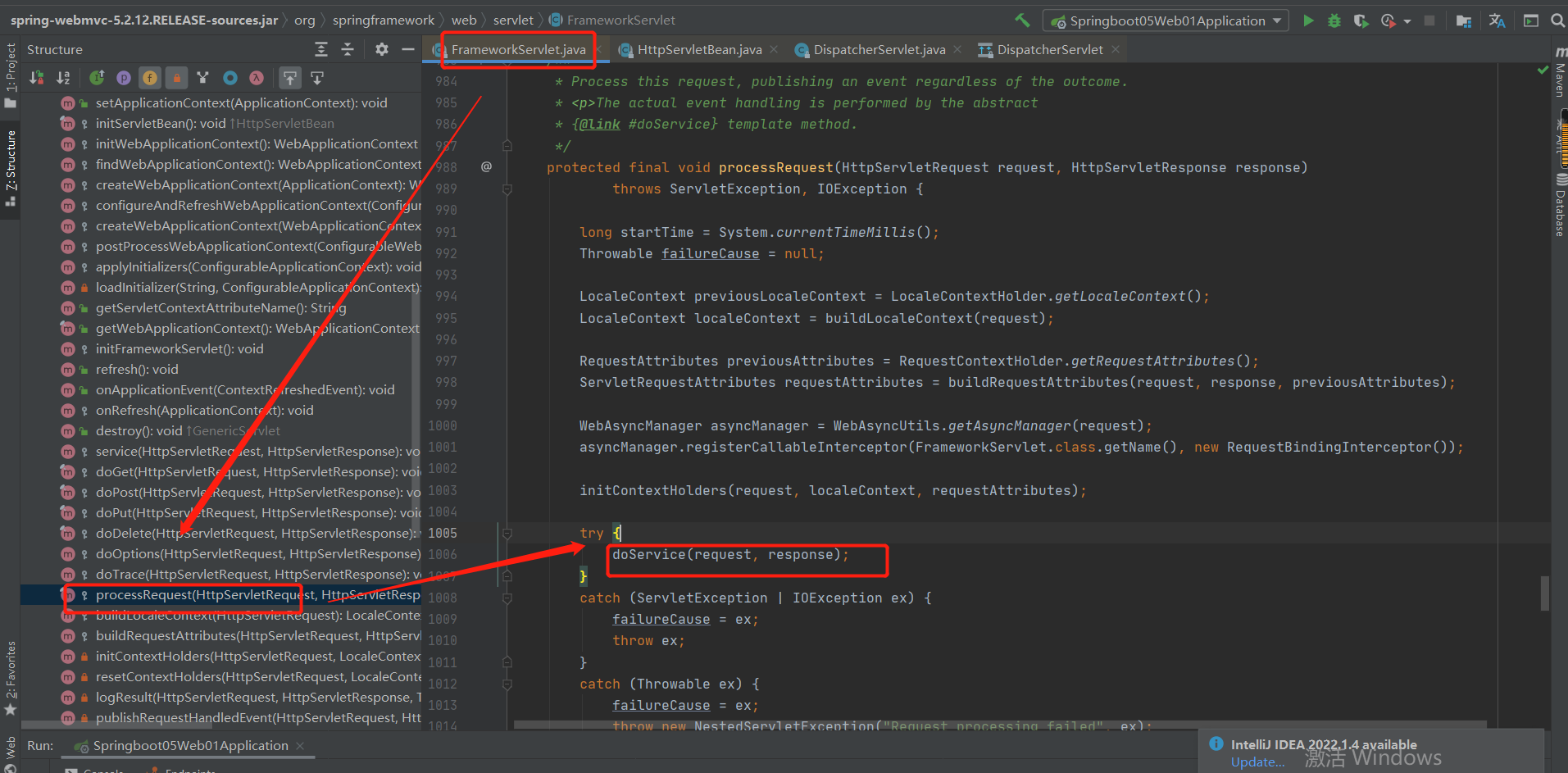Open Search Everywhere magnifier icon
Image resolution: width=1568 pixels, height=773 pixels.
pos(1557,20)
